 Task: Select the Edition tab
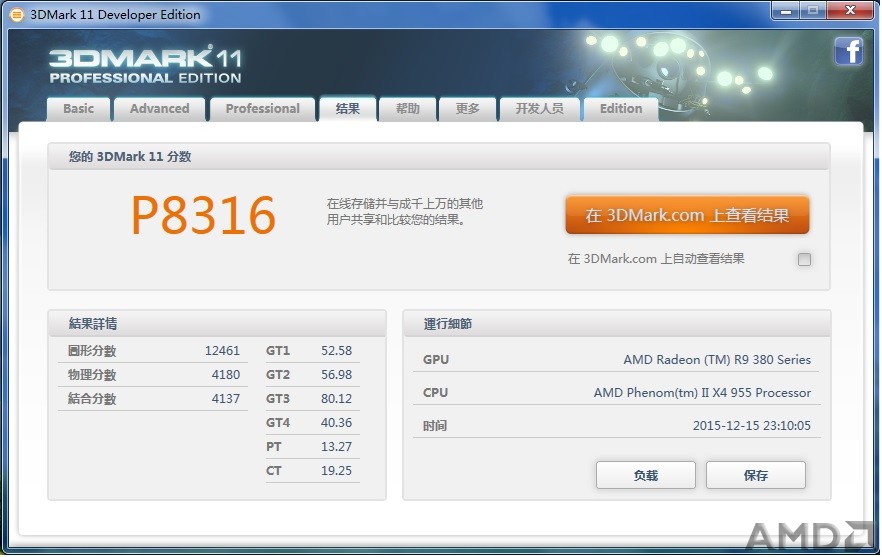pos(621,109)
